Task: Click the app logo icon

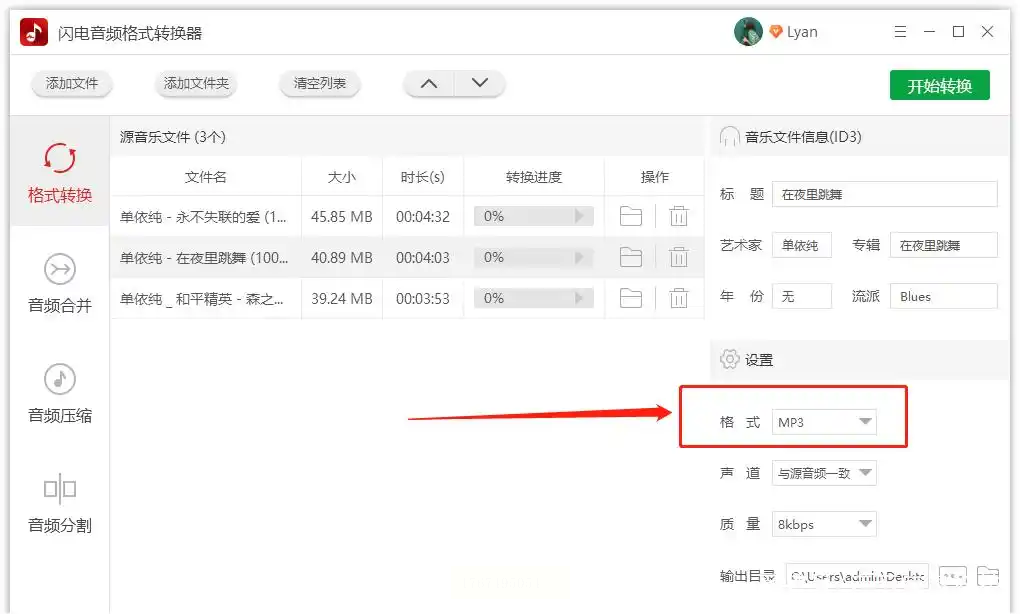Action: pyautogui.click(x=34, y=32)
